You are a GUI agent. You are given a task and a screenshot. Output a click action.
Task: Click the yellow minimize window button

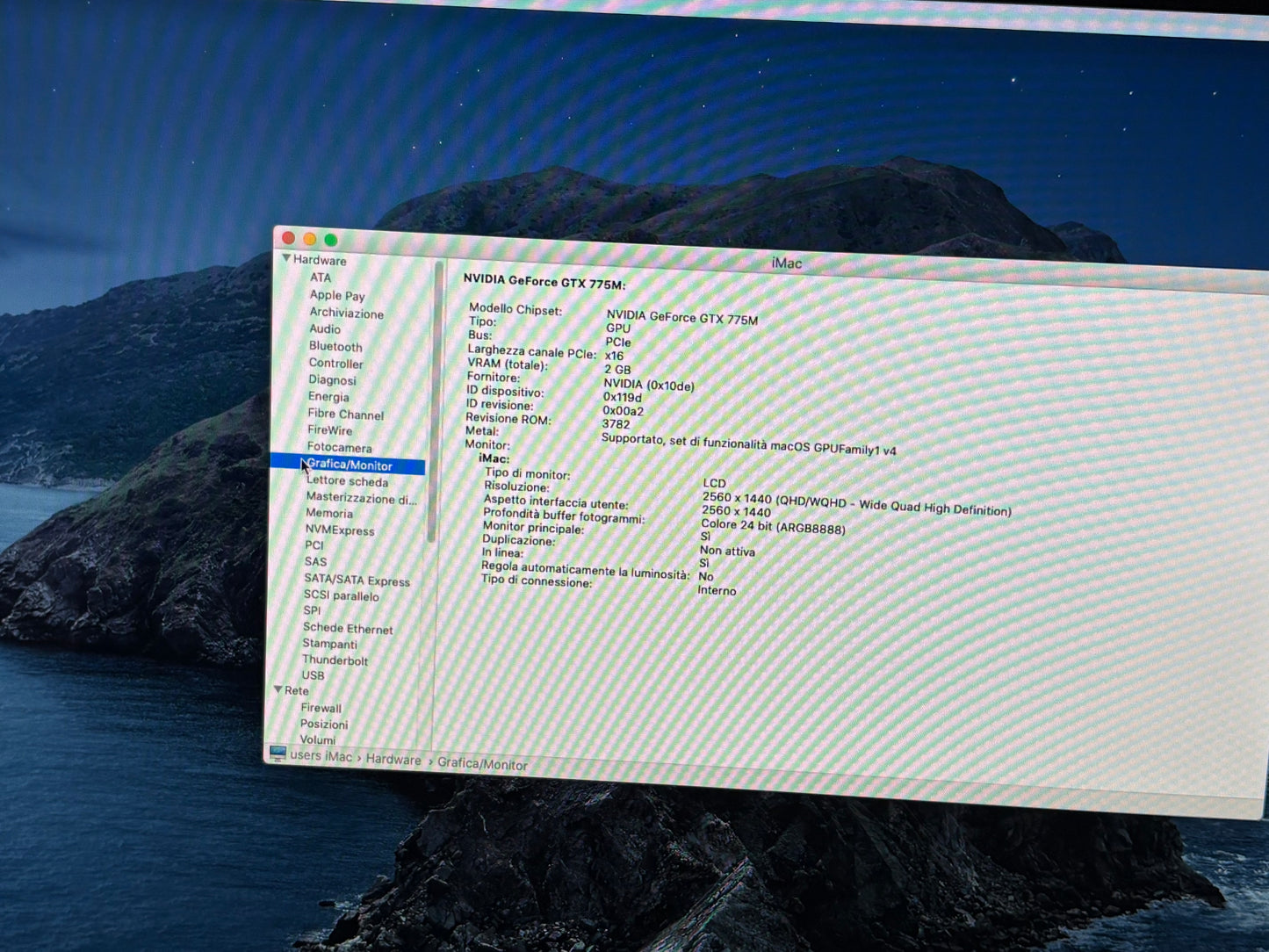309,239
